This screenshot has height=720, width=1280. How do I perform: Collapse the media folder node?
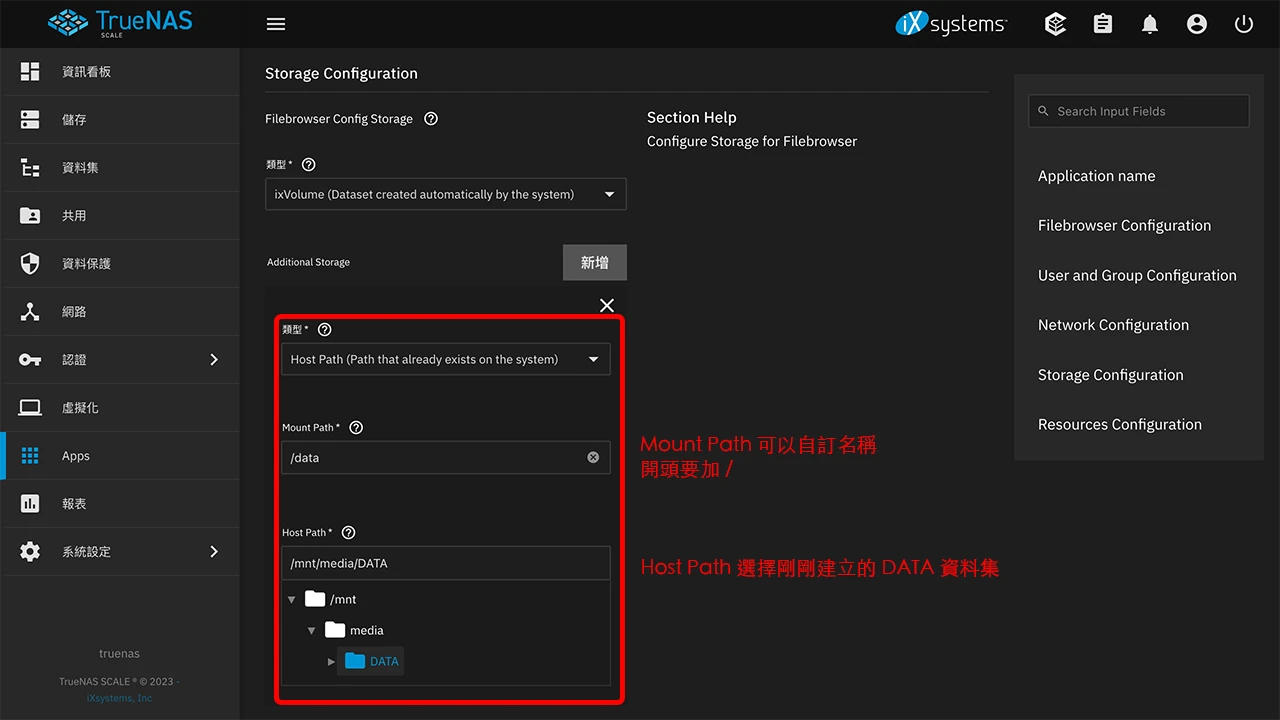tap(311, 630)
